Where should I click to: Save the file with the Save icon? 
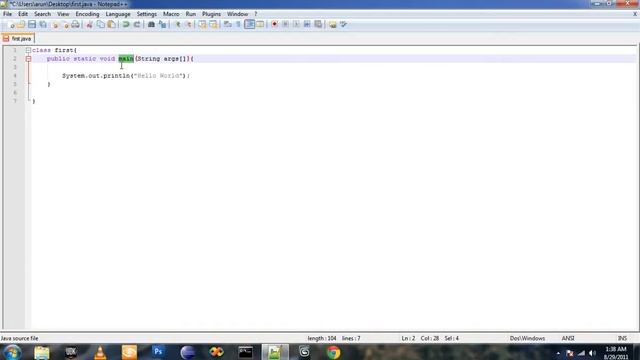(x=32, y=24)
